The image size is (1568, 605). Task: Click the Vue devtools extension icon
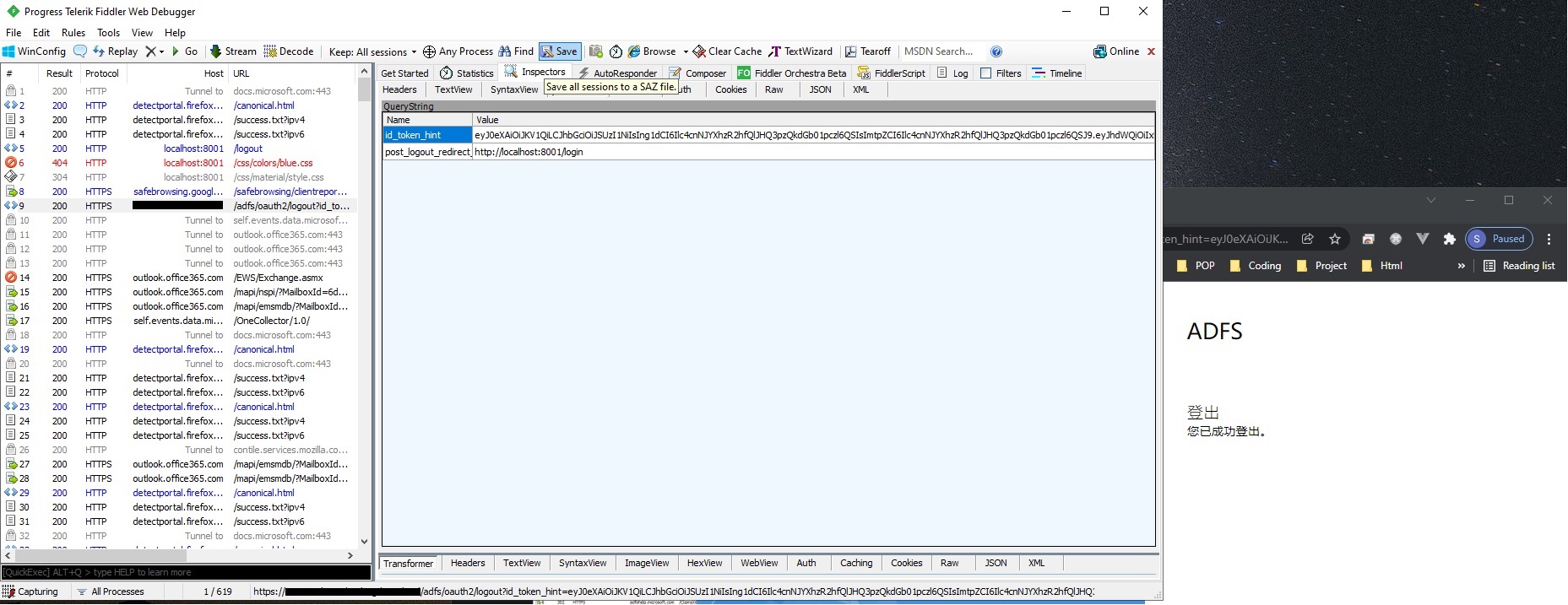(x=1423, y=239)
